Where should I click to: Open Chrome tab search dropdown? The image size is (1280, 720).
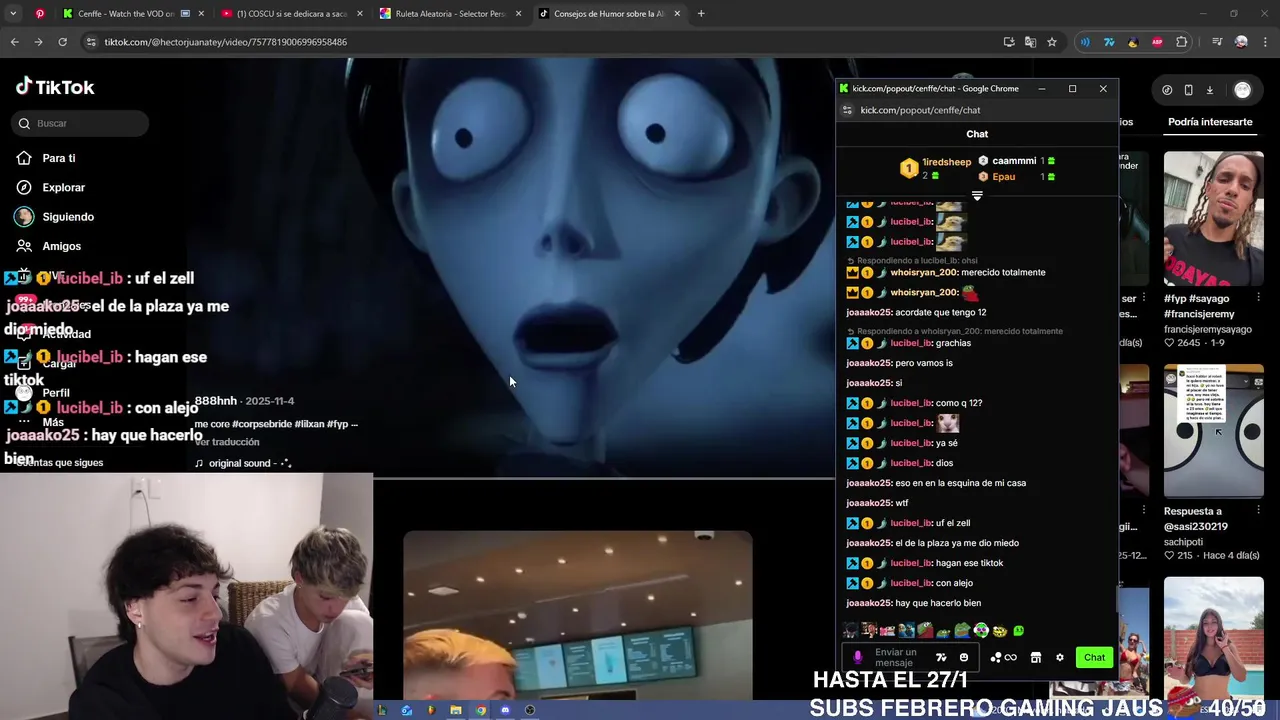14,14
